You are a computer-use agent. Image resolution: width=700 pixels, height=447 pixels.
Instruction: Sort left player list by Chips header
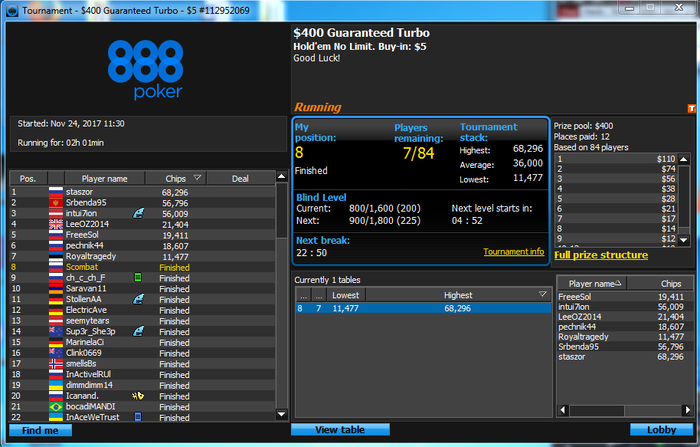176,179
